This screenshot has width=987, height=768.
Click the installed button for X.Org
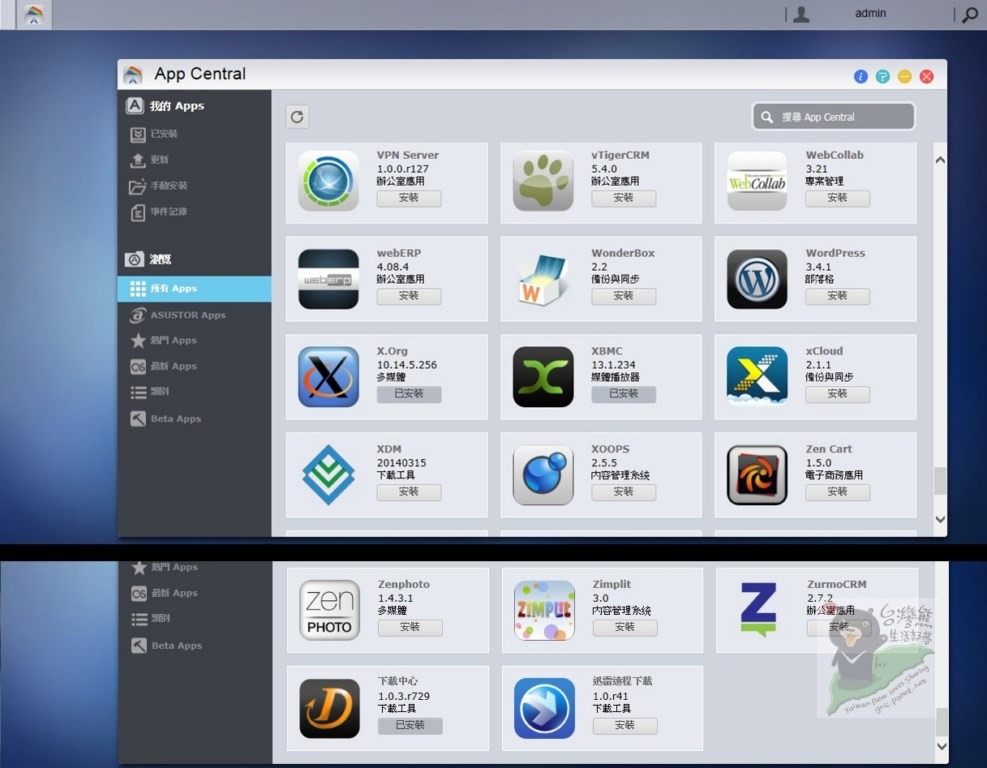coord(409,394)
